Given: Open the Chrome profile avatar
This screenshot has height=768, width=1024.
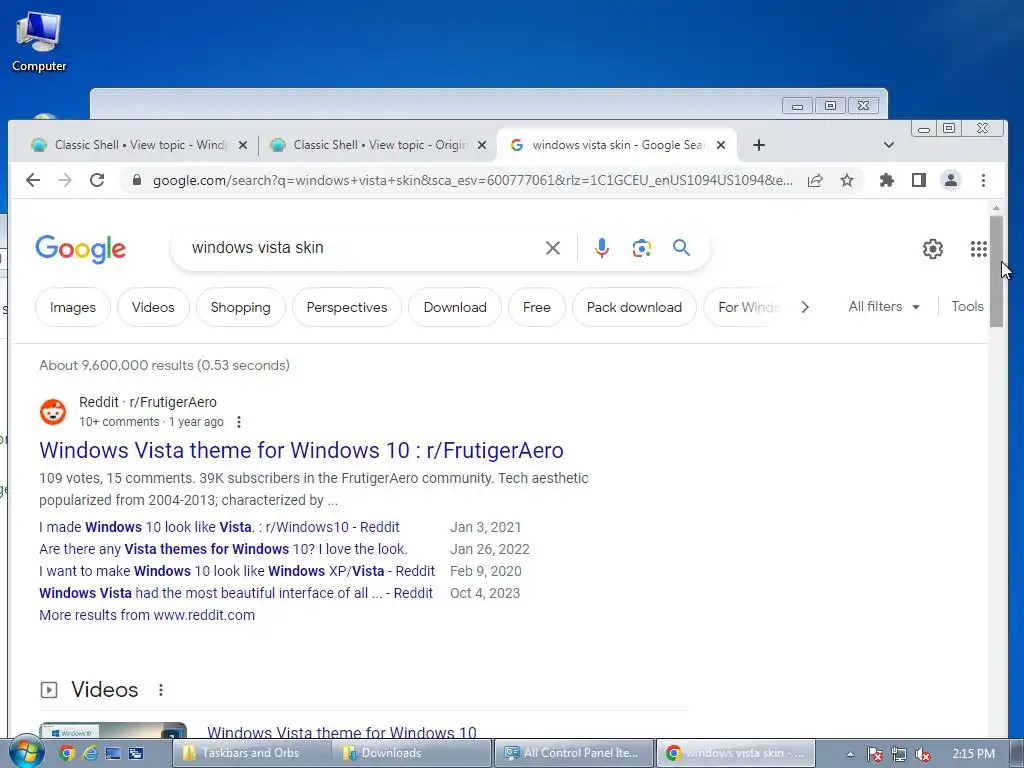Looking at the screenshot, I should tap(951, 180).
